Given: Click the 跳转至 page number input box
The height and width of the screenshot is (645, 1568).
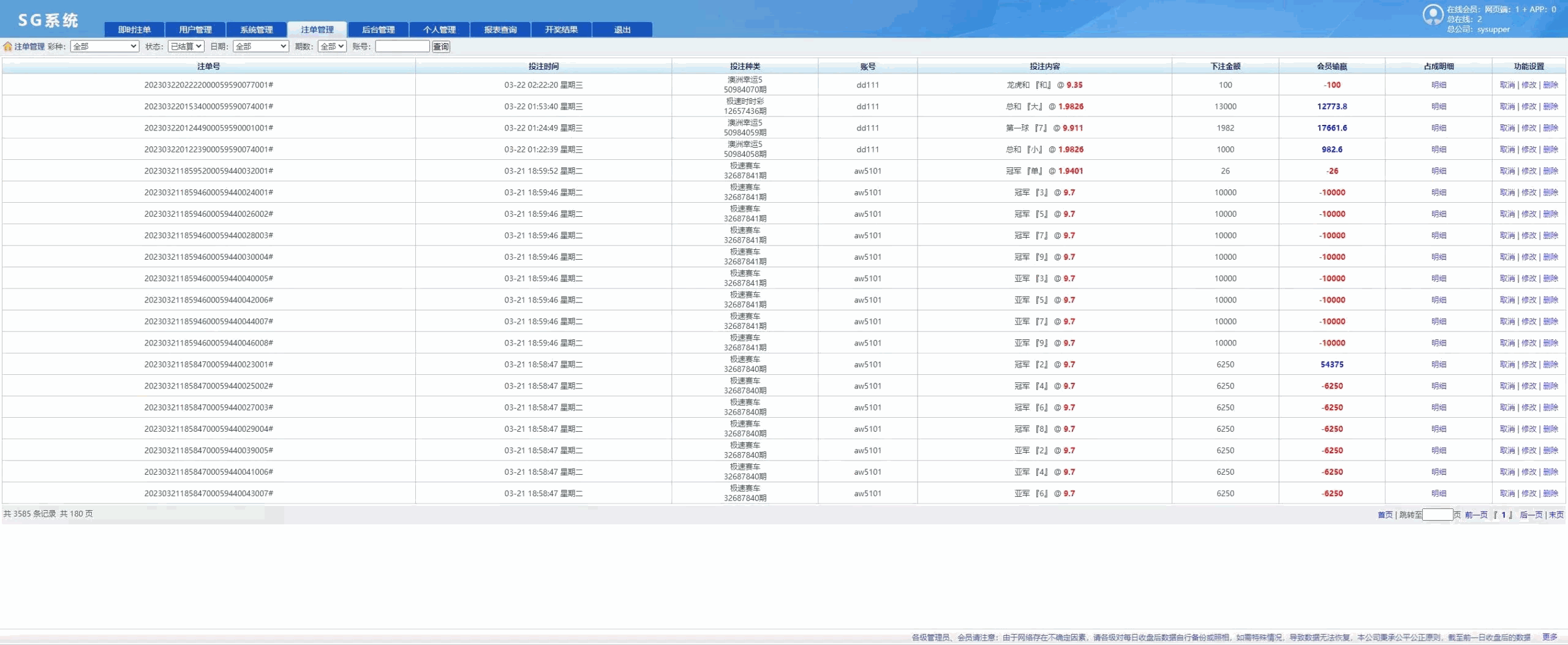Looking at the screenshot, I should coord(1437,515).
